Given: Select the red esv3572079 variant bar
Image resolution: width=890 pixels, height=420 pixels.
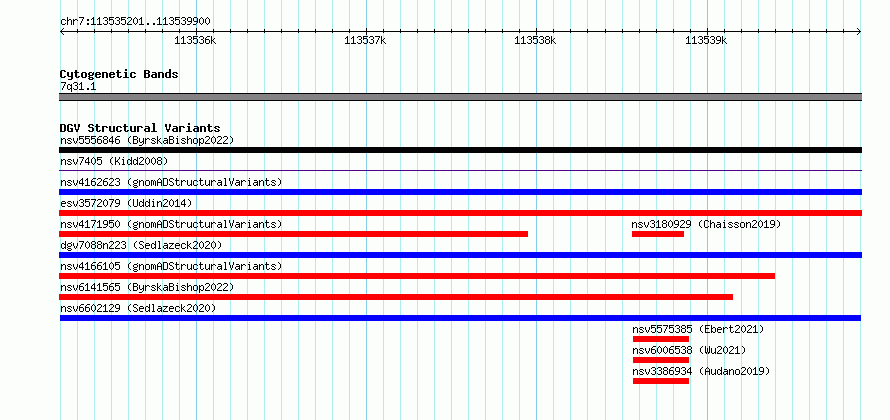Looking at the screenshot, I should coord(460,213).
